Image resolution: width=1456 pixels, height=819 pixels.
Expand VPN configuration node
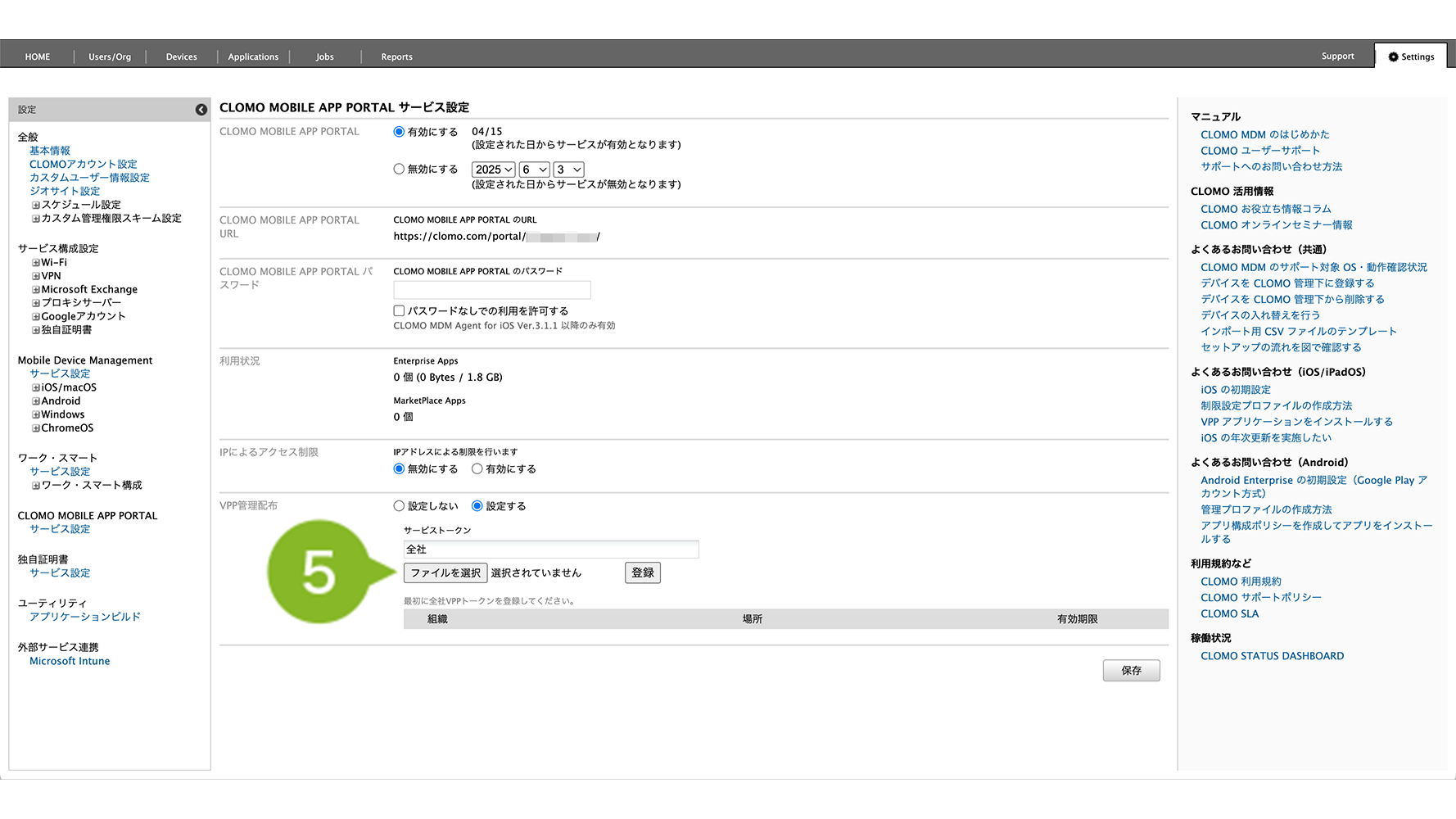pyautogui.click(x=36, y=276)
